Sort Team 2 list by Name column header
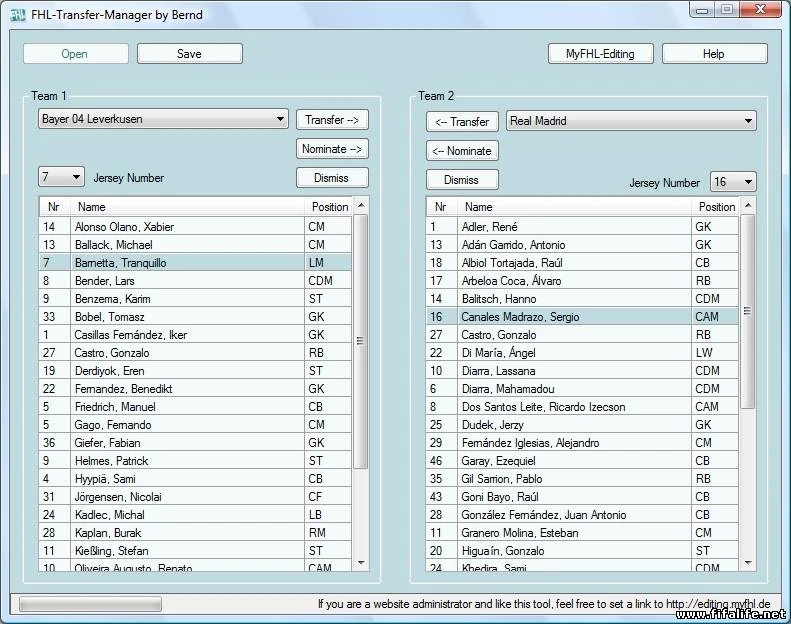Viewport: 791px width, 624px height. pyautogui.click(x=574, y=207)
